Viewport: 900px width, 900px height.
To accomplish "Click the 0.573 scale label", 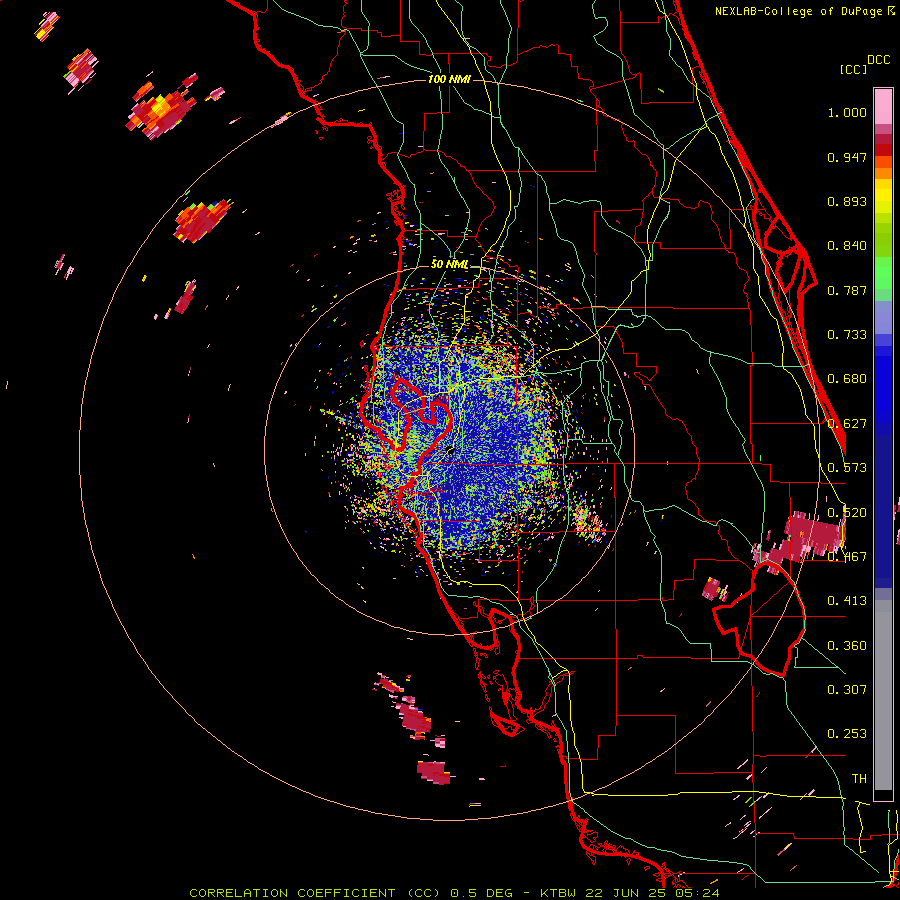I will click(x=847, y=468).
